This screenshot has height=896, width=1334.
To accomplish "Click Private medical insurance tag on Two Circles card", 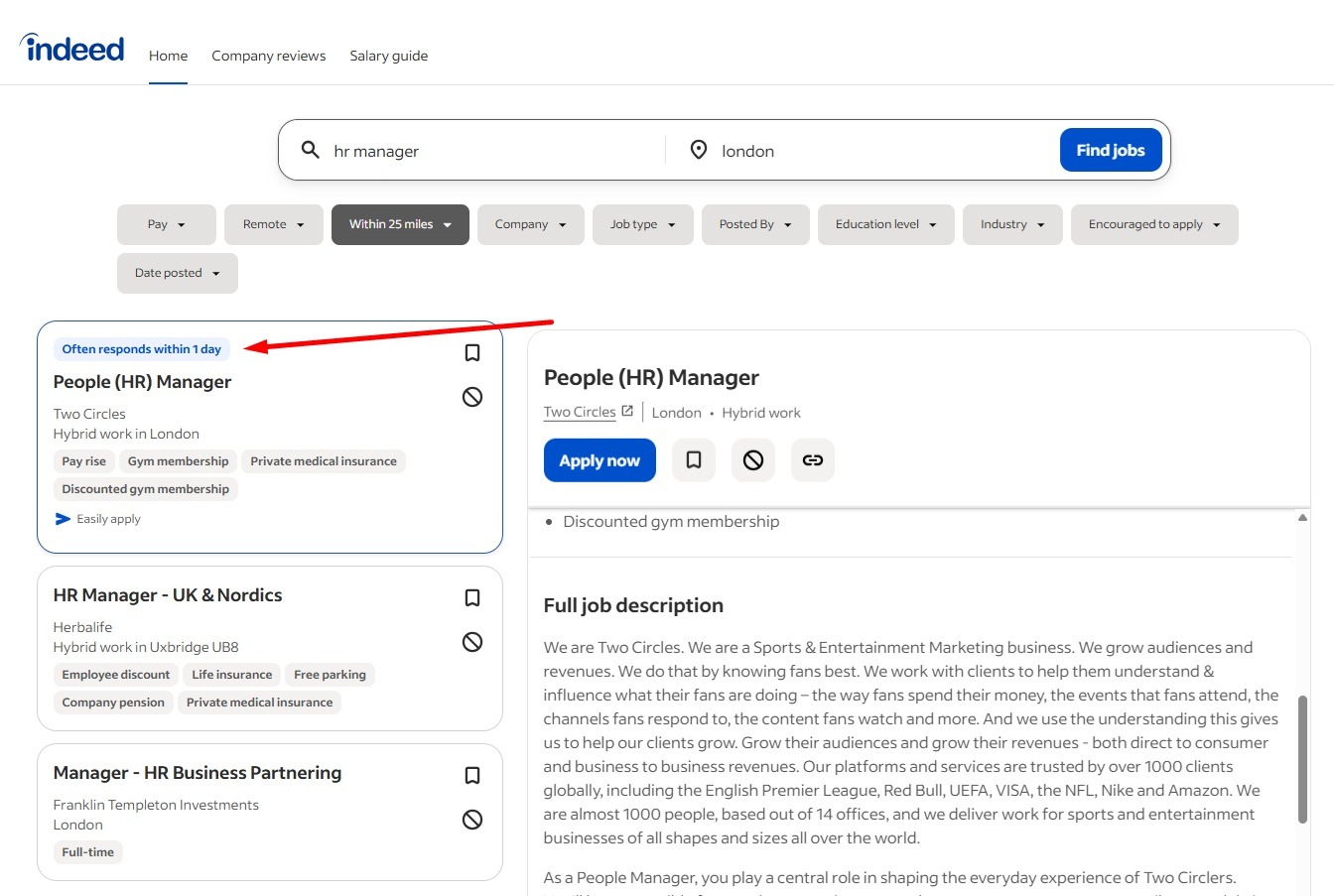I will 324,461.
